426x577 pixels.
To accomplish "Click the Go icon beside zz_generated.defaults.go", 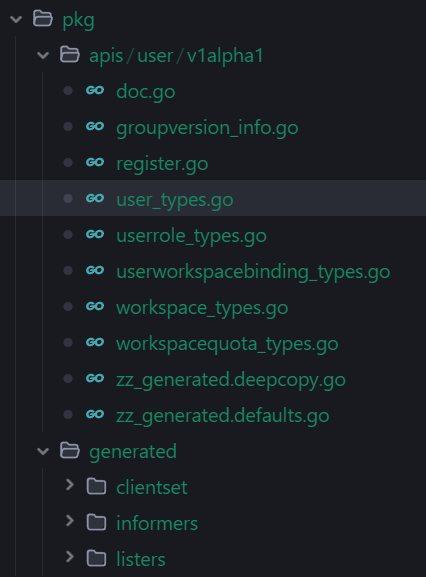I will point(95,414).
